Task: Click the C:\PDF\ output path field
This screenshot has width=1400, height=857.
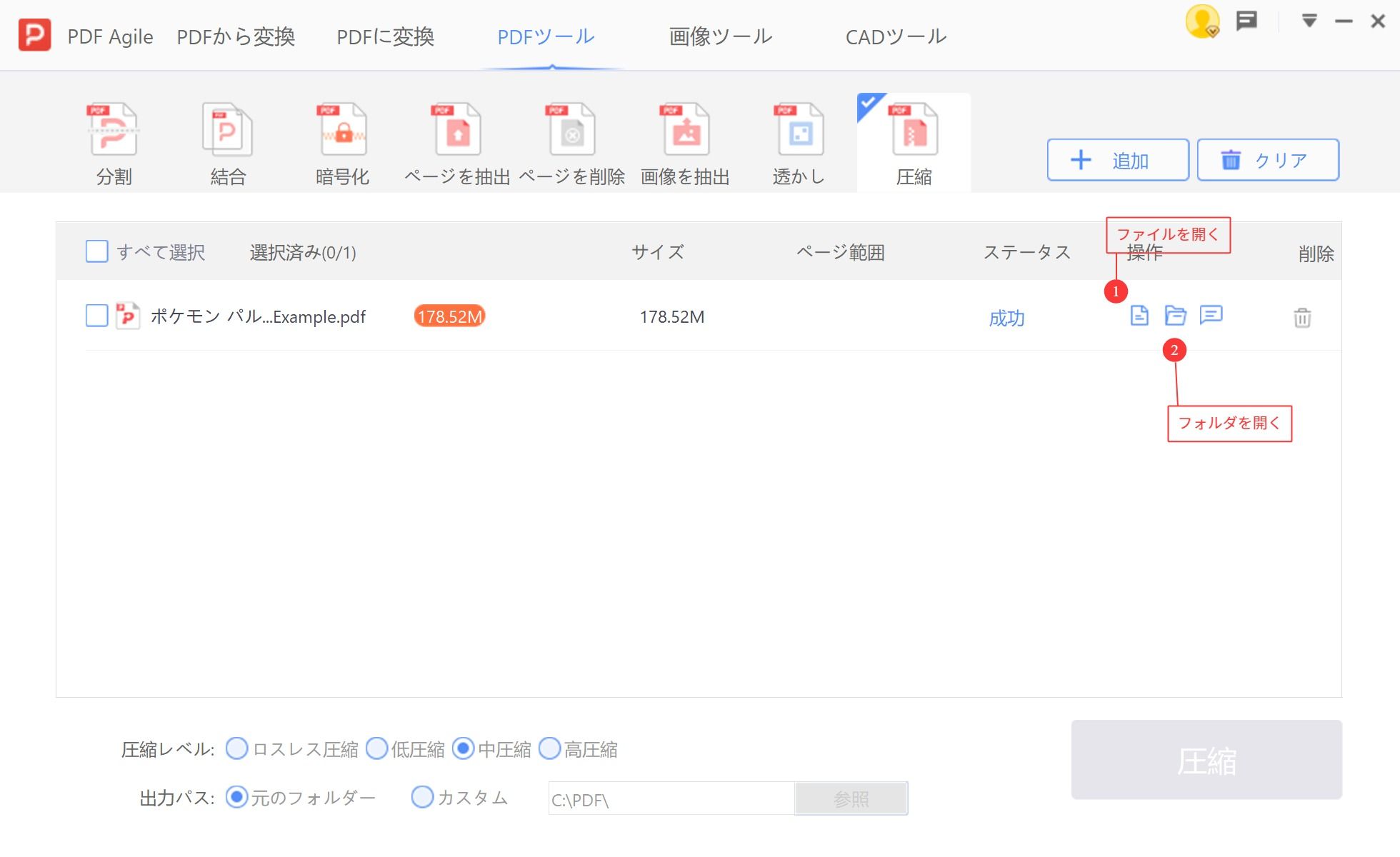Action: click(671, 799)
